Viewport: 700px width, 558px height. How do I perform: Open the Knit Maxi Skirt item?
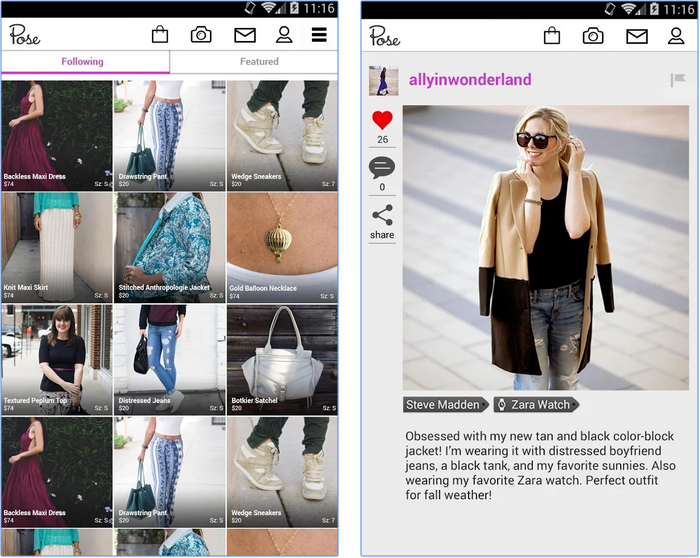pyautogui.click(x=57, y=248)
